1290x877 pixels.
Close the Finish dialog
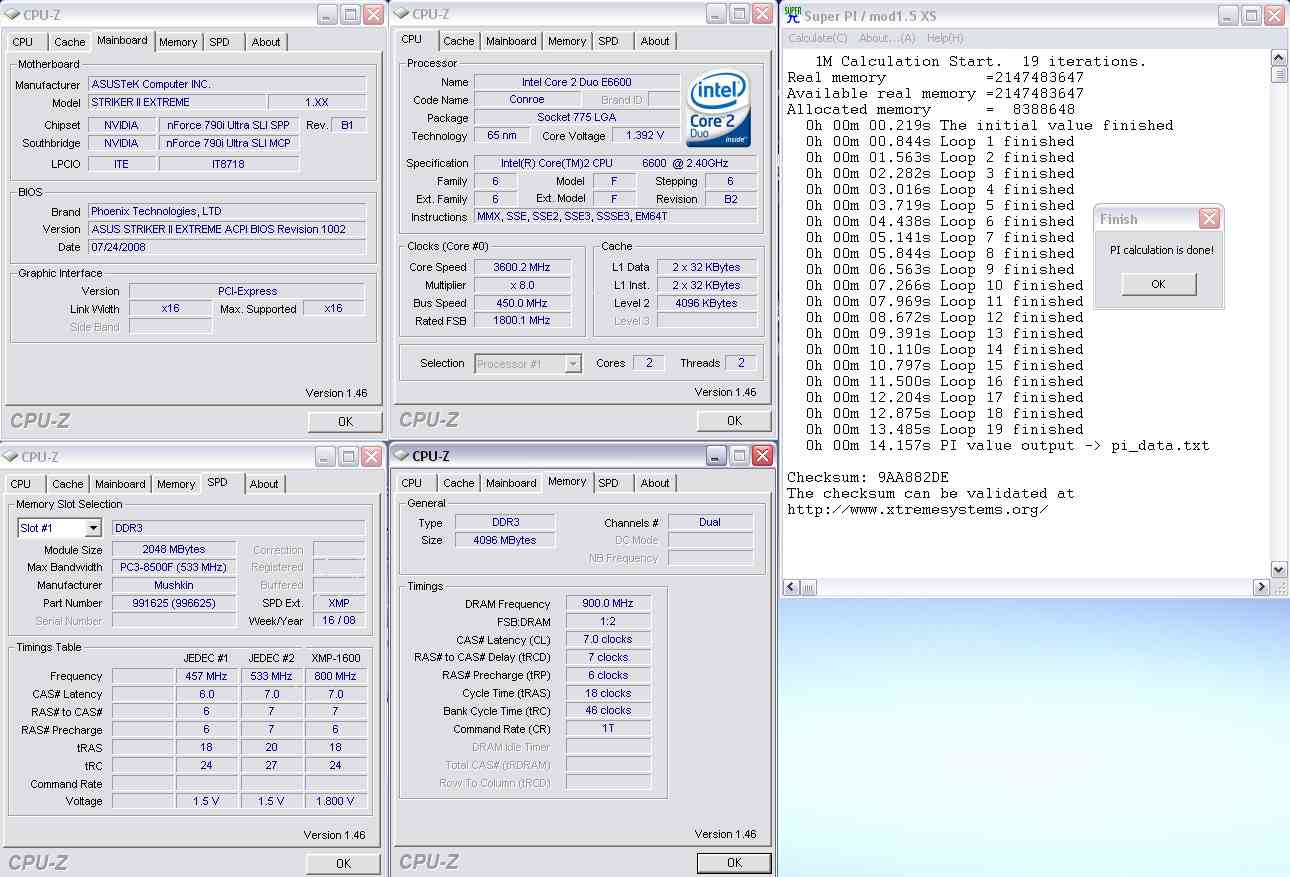[x=1209, y=219]
